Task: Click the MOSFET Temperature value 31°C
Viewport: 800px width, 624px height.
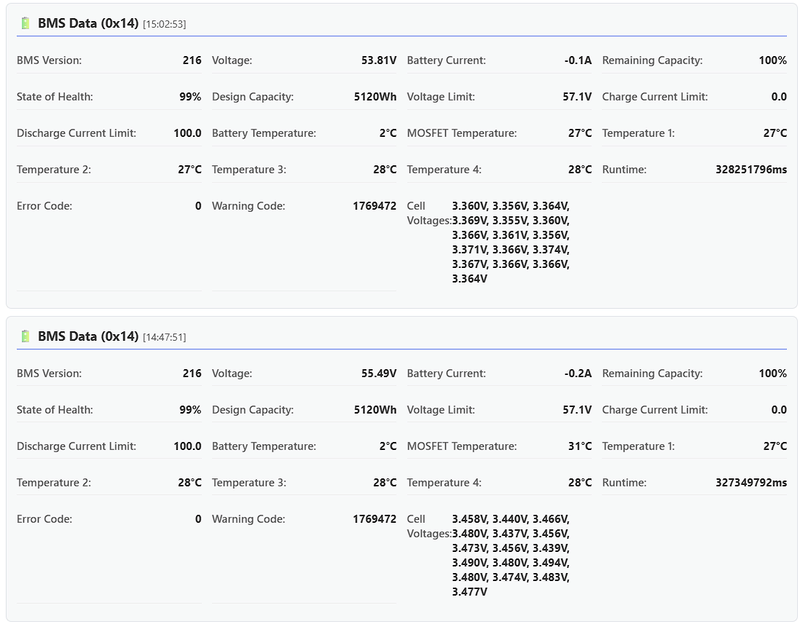Action: pyautogui.click(x=580, y=447)
